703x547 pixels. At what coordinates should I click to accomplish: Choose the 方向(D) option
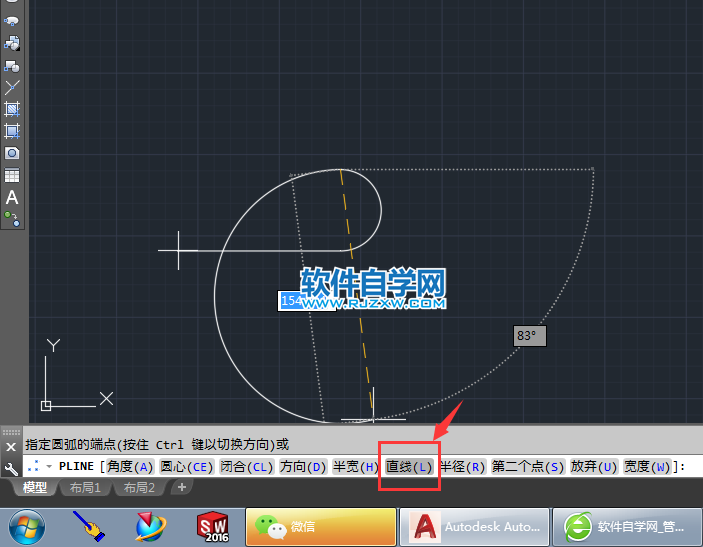click(x=303, y=467)
